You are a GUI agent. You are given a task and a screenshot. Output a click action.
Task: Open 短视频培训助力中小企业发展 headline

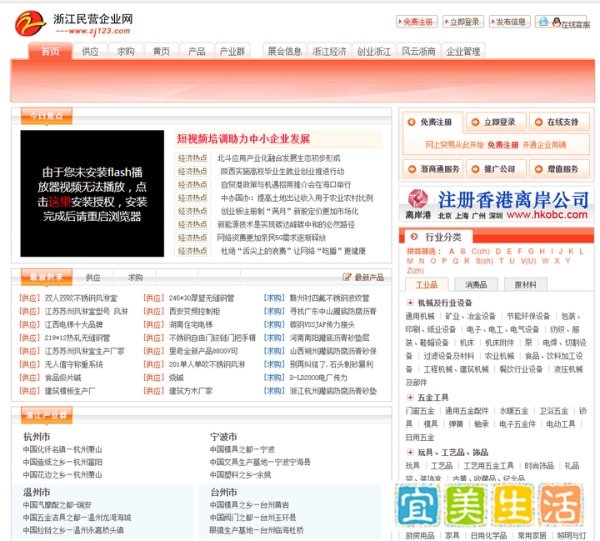point(243,139)
